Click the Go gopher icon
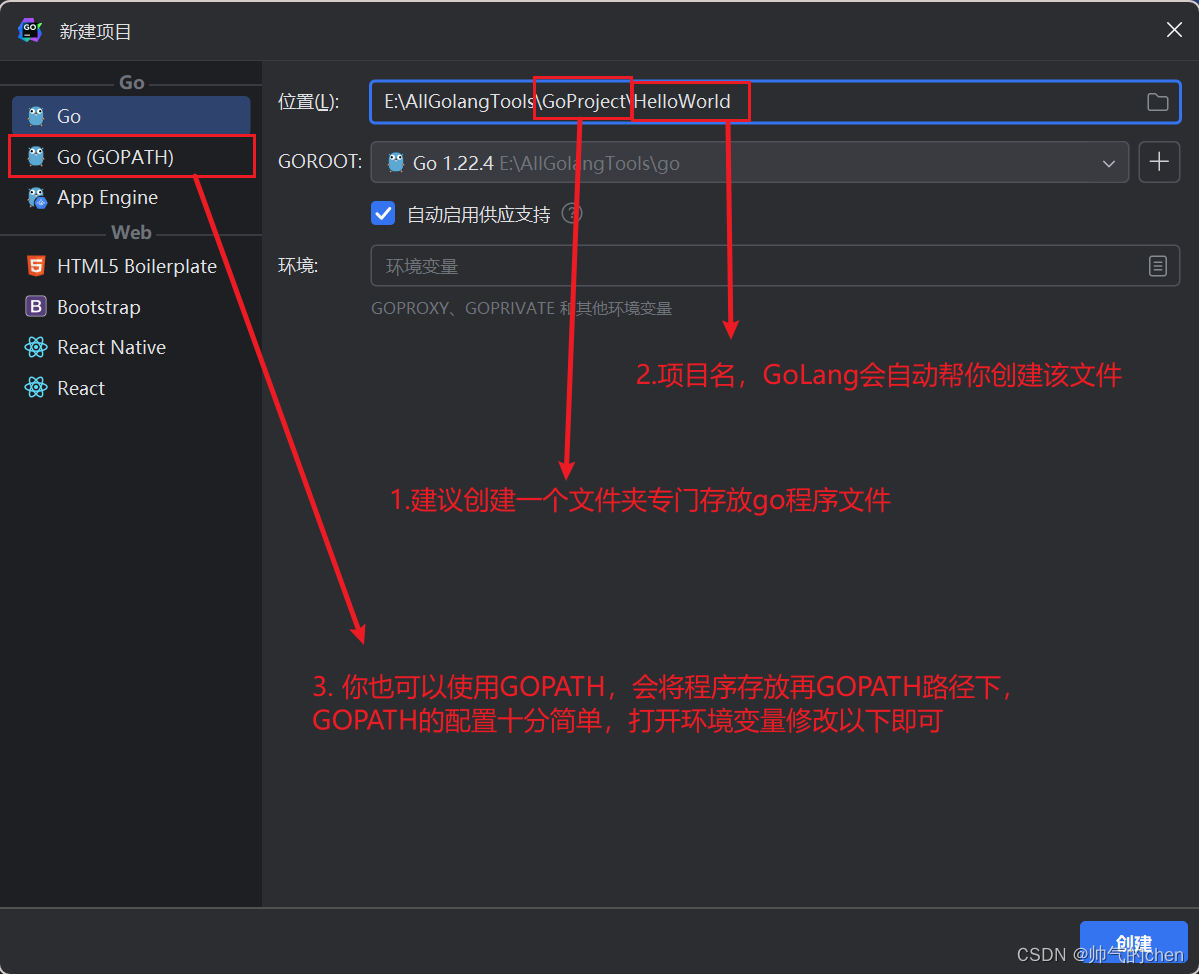This screenshot has height=974, width=1199. click(x=36, y=116)
